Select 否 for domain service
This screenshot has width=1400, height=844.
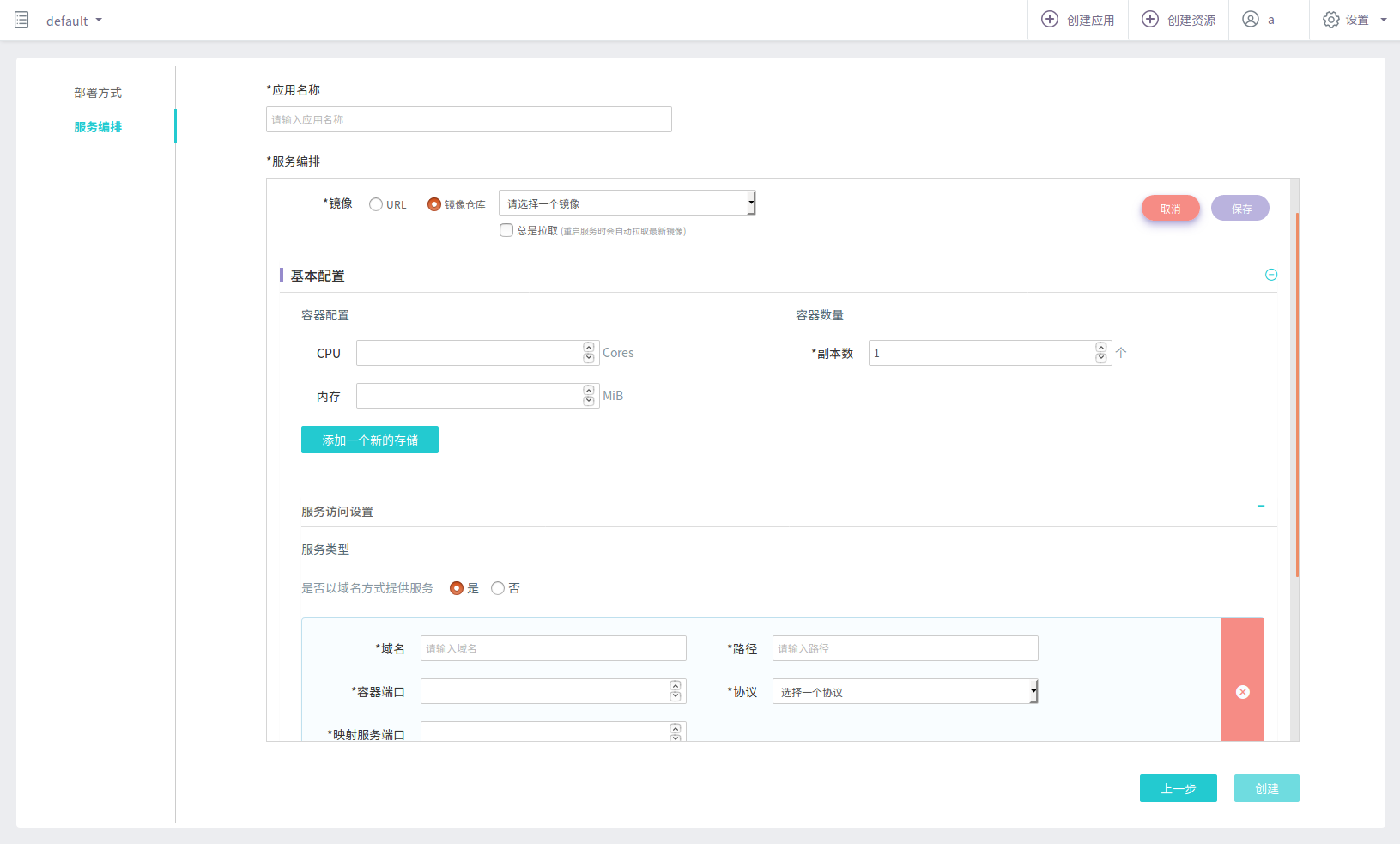(498, 588)
